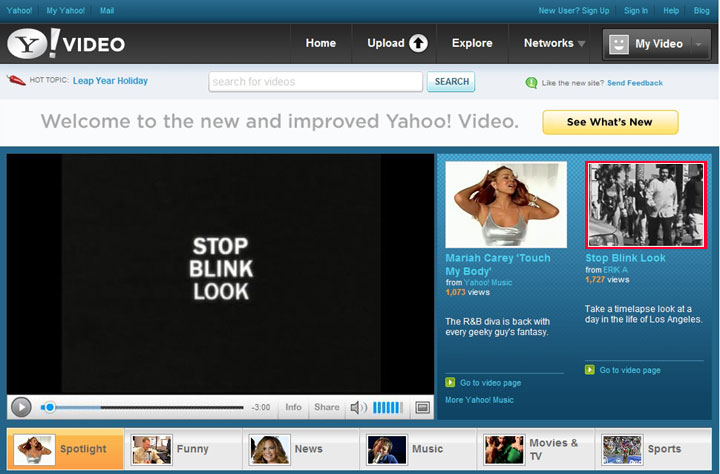This screenshot has width=720, height=474.
Task: Click the video Share button
Action: pos(327,407)
